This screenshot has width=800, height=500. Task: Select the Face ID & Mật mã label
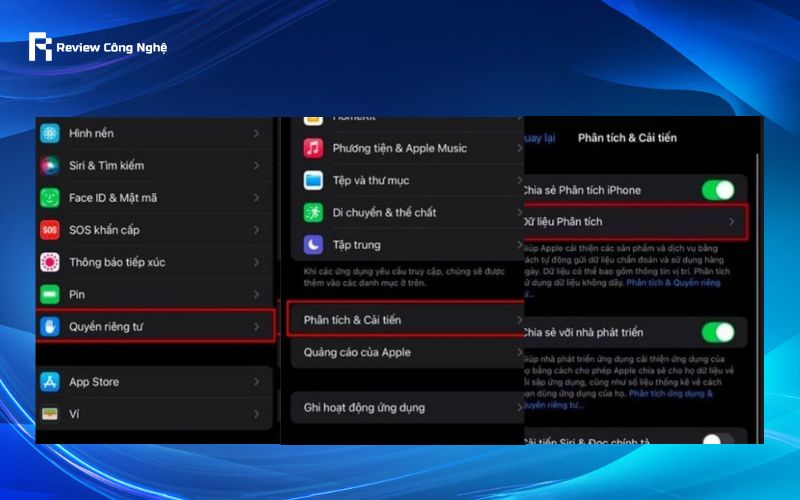click(113, 197)
